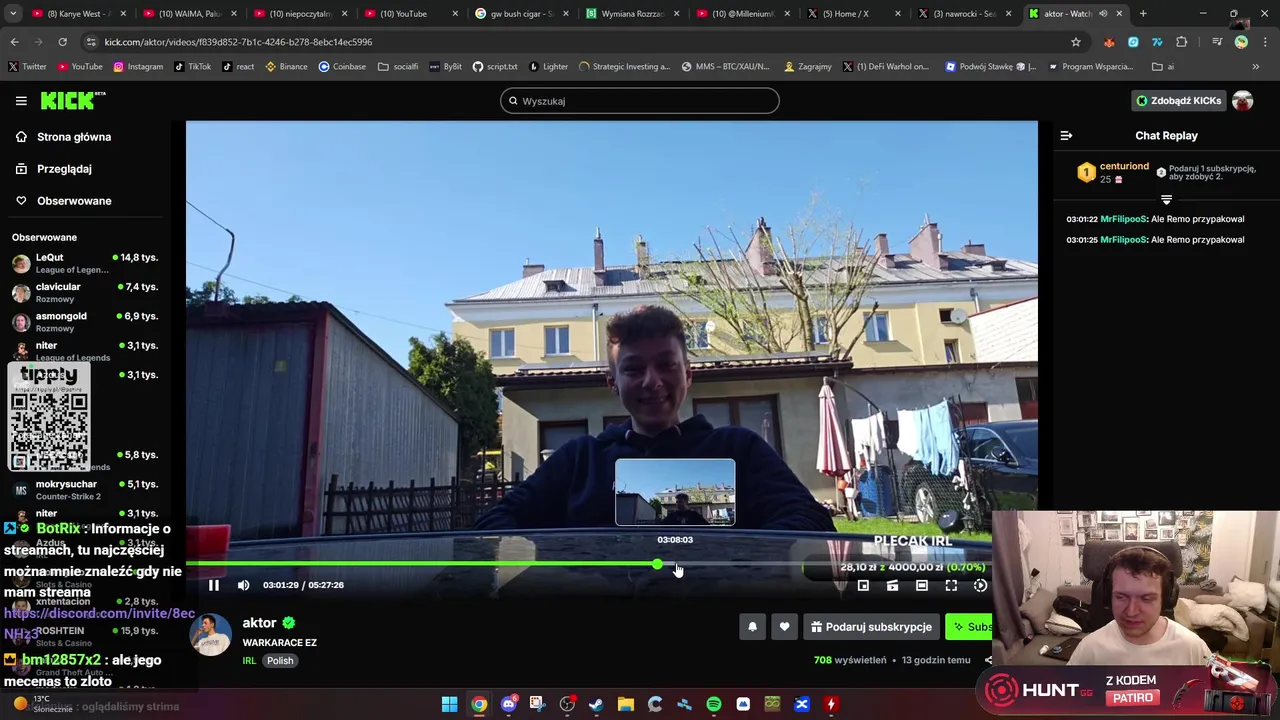Click Podaruj subskrypcje button
1280x720 pixels.
871,627
